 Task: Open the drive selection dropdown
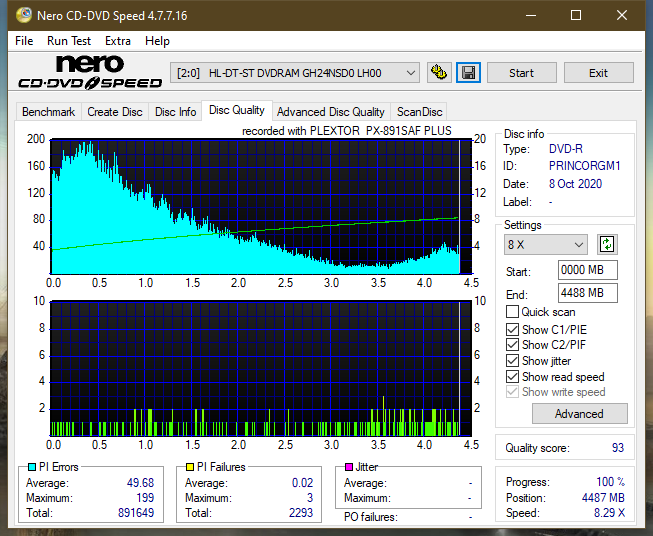point(295,73)
